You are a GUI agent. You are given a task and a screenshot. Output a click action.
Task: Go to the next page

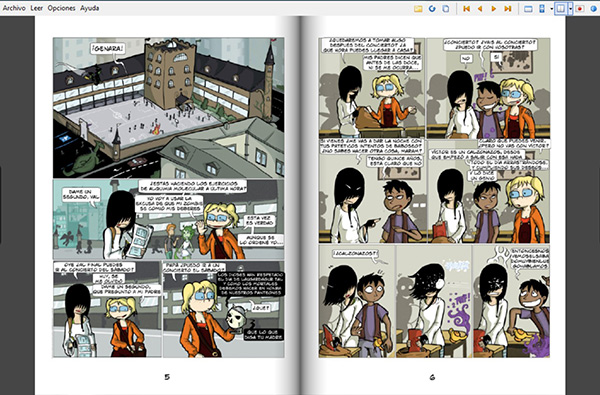tap(494, 8)
